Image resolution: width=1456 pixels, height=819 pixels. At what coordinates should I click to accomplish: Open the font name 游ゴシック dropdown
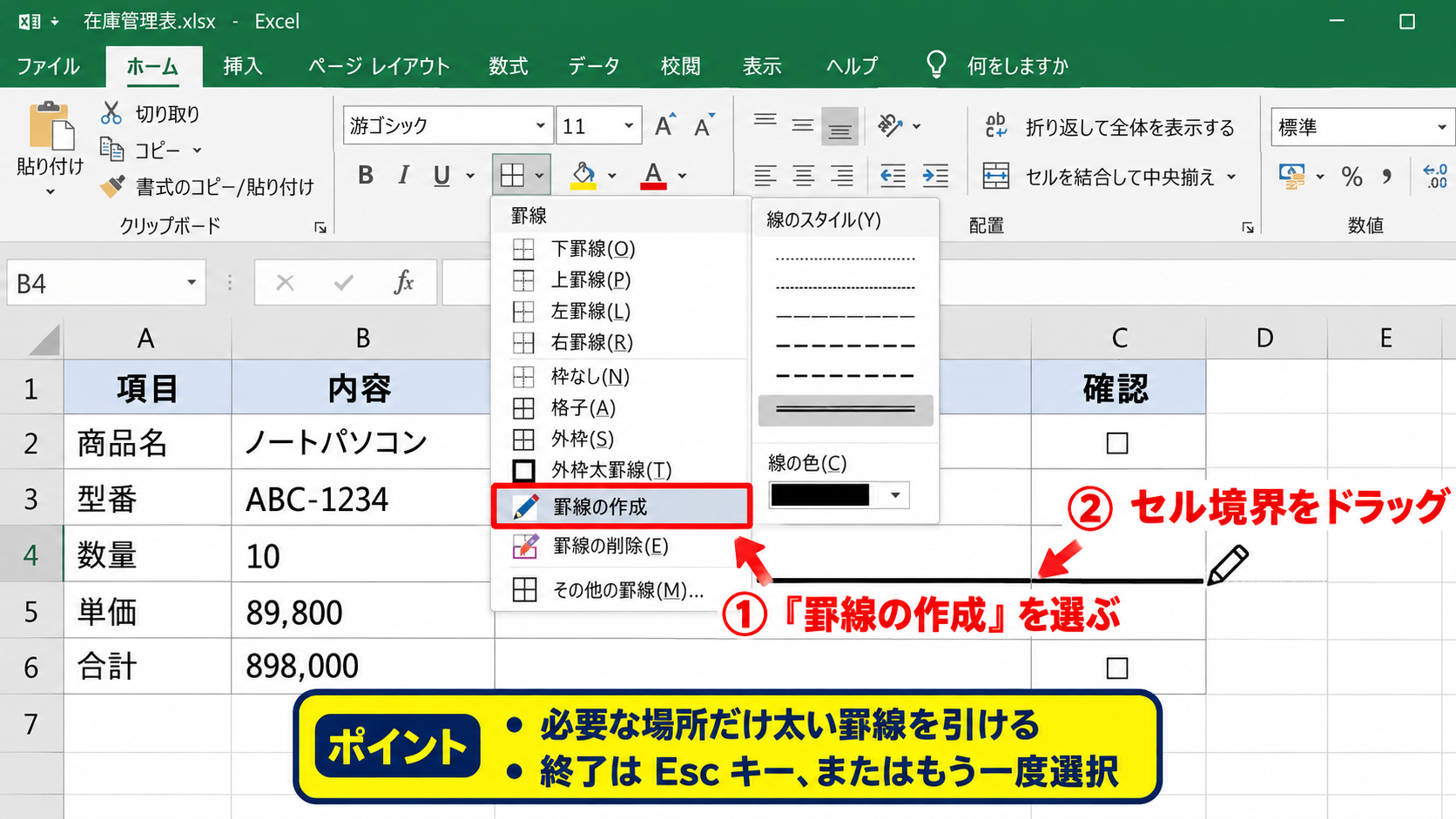tap(540, 126)
